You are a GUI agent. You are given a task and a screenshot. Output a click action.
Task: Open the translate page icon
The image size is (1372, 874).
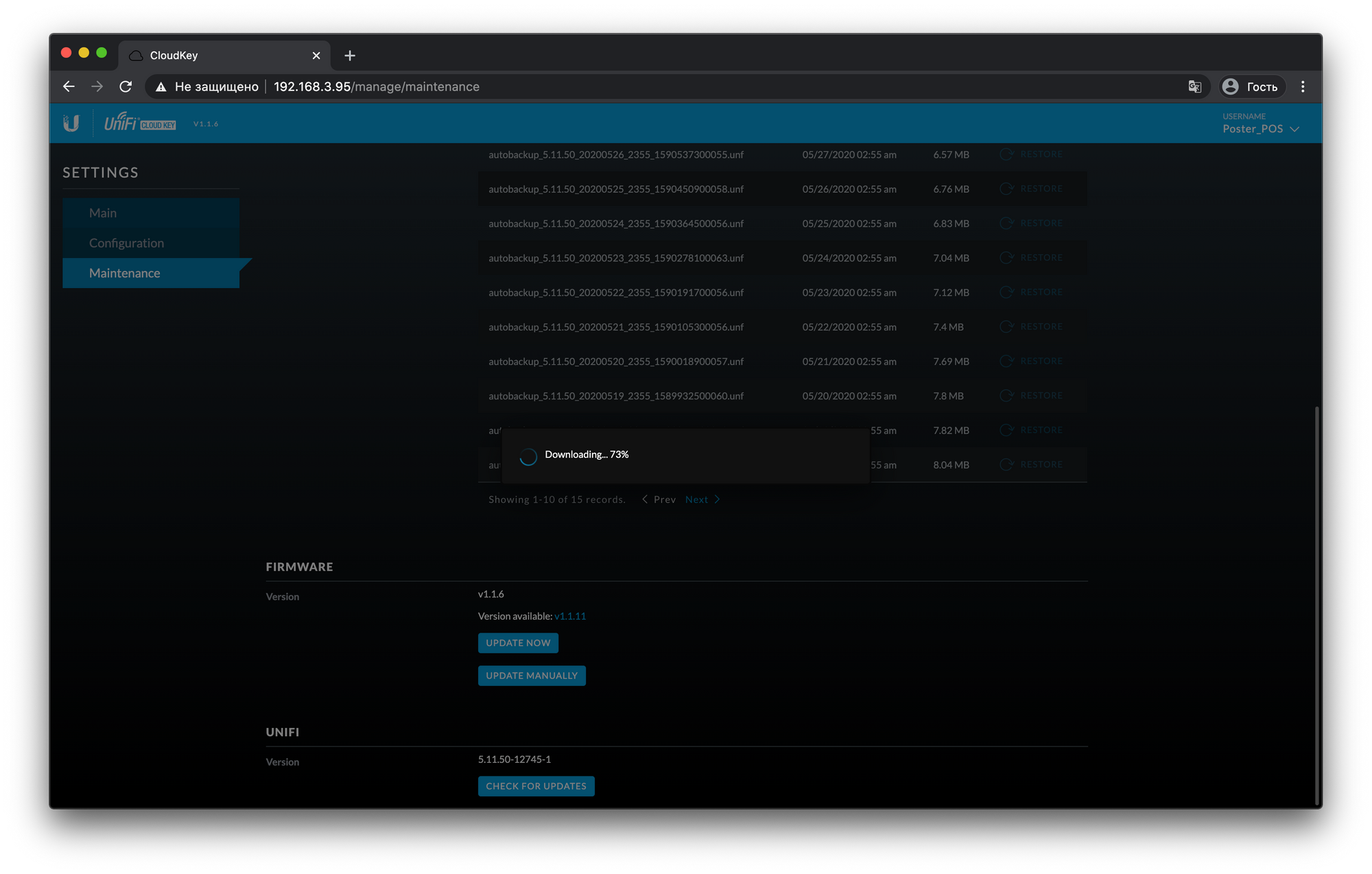click(1195, 86)
